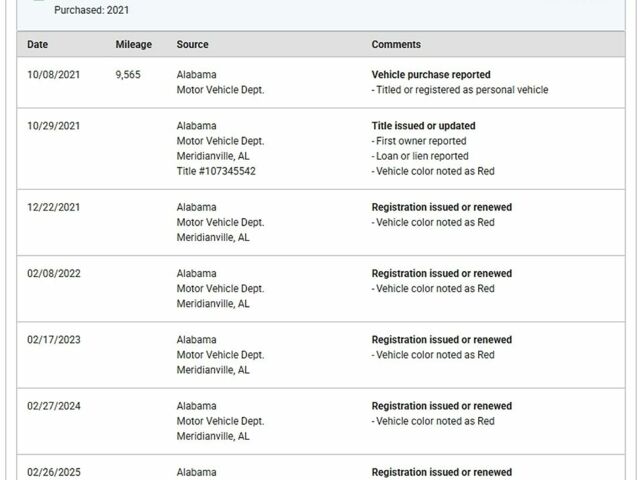This screenshot has height=480, width=640.
Task: Select the Titled or registered as personal vehicle line
Action: [460, 90]
